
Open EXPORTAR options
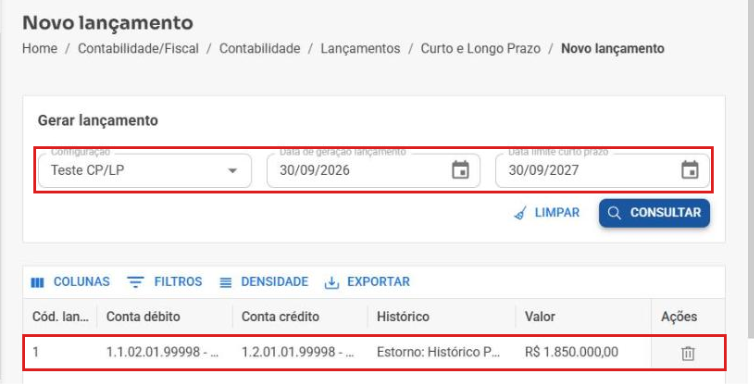point(367,282)
